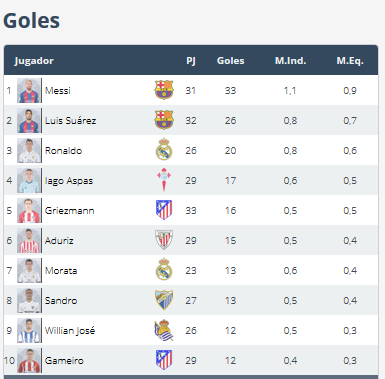Open the Luis Suárez player name link
Image resolution: width=385 pixels, height=379 pixels.
(x=70, y=120)
